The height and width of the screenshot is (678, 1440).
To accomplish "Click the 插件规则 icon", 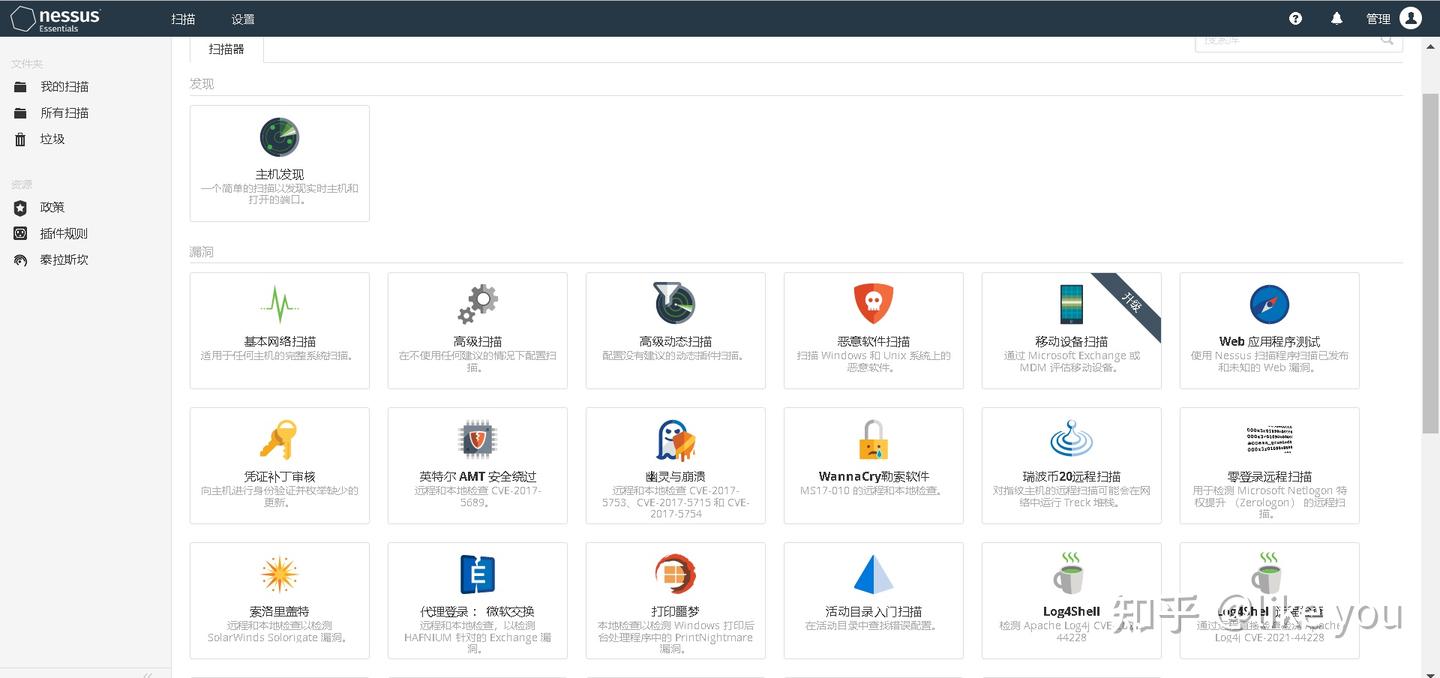I will coord(20,233).
